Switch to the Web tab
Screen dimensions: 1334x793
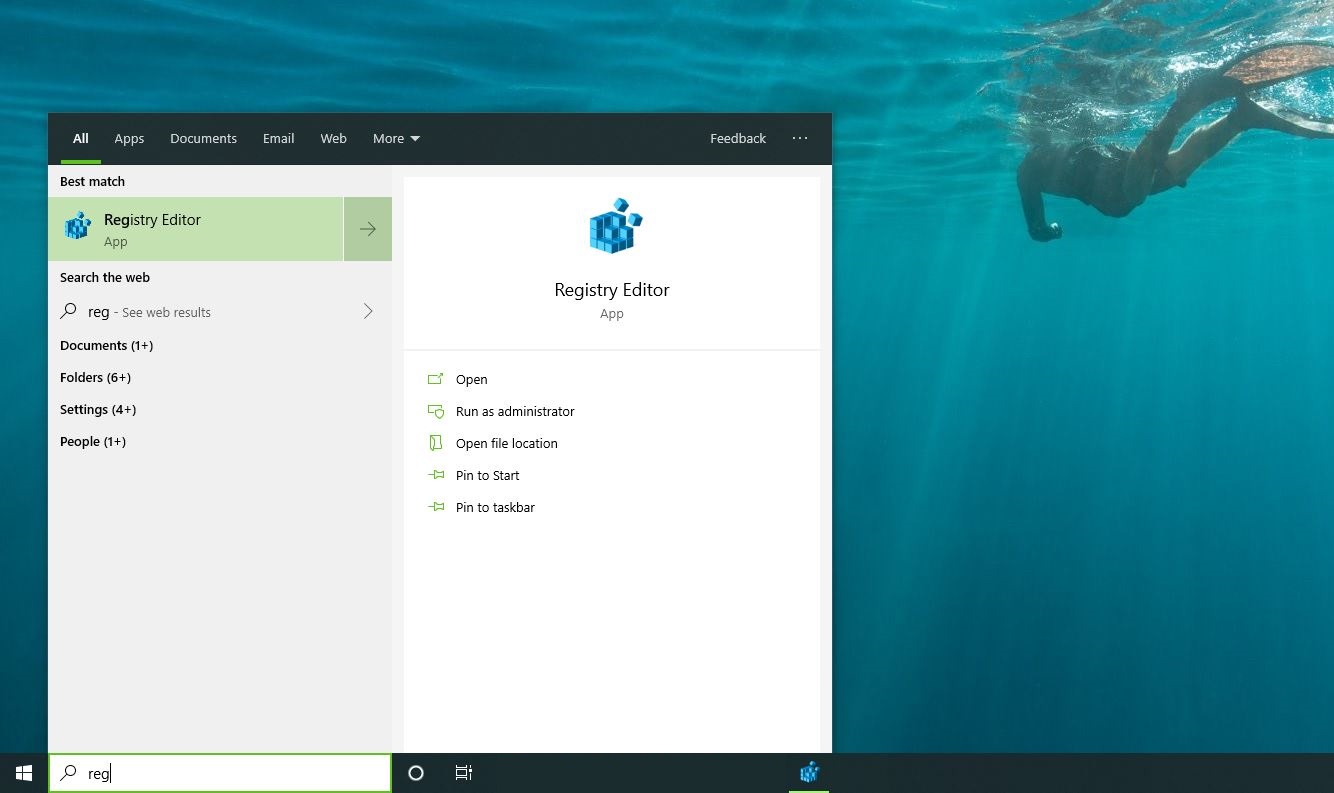333,138
